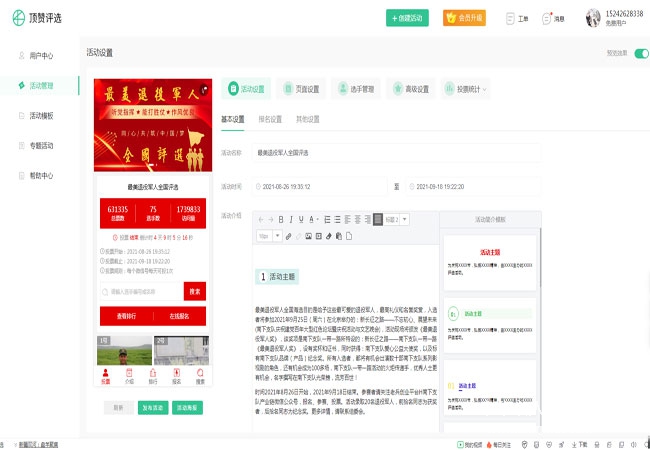Screen dimensions: 650x450
Task: Click the 创建活动 button
Action: [x=407, y=18]
